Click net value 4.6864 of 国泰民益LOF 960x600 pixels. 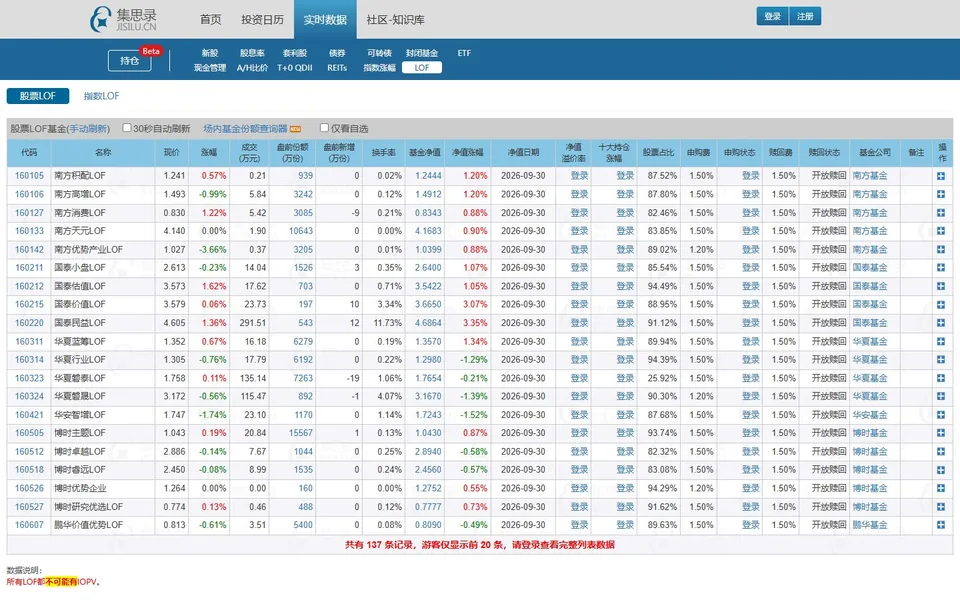pyautogui.click(x=428, y=323)
